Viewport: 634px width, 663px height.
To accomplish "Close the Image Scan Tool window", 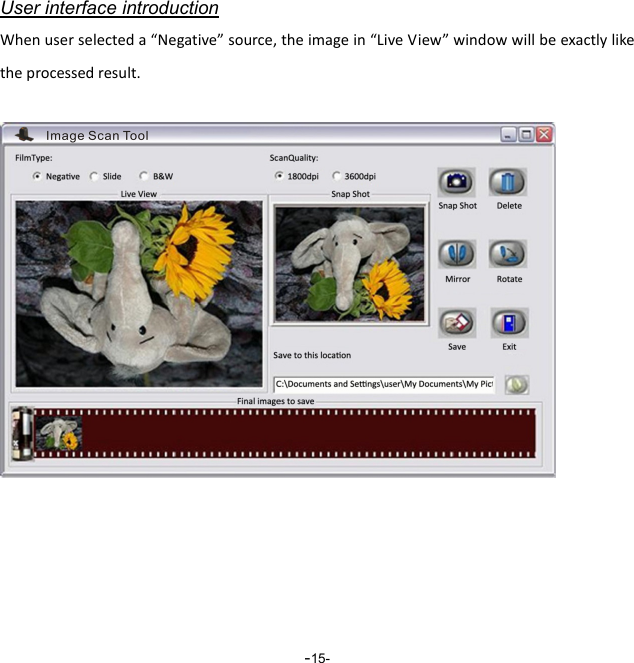I will pos(544,135).
